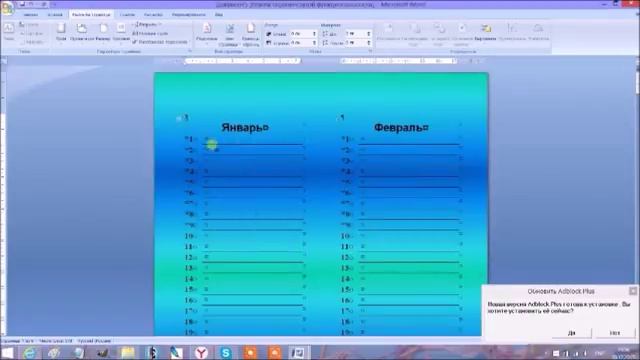Open the Paragraph dialog launcher
This screenshot has height=360, width=640.
[x=370, y=51]
